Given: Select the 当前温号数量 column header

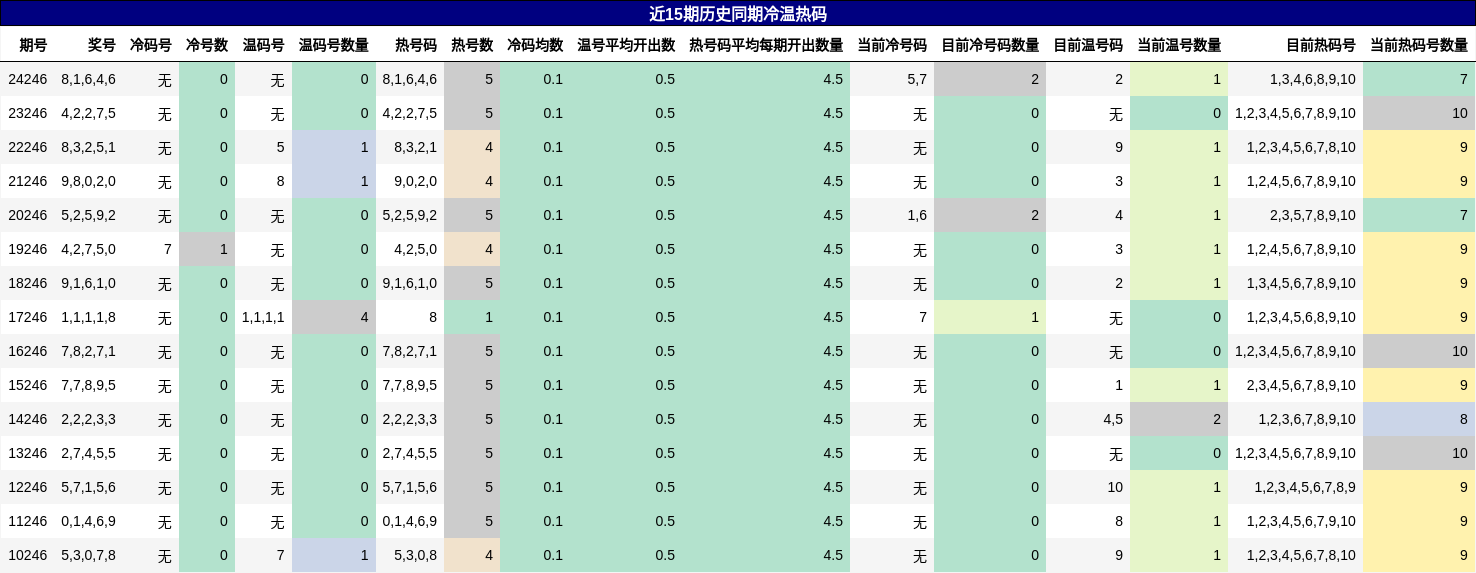Looking at the screenshot, I should 1179,45.
